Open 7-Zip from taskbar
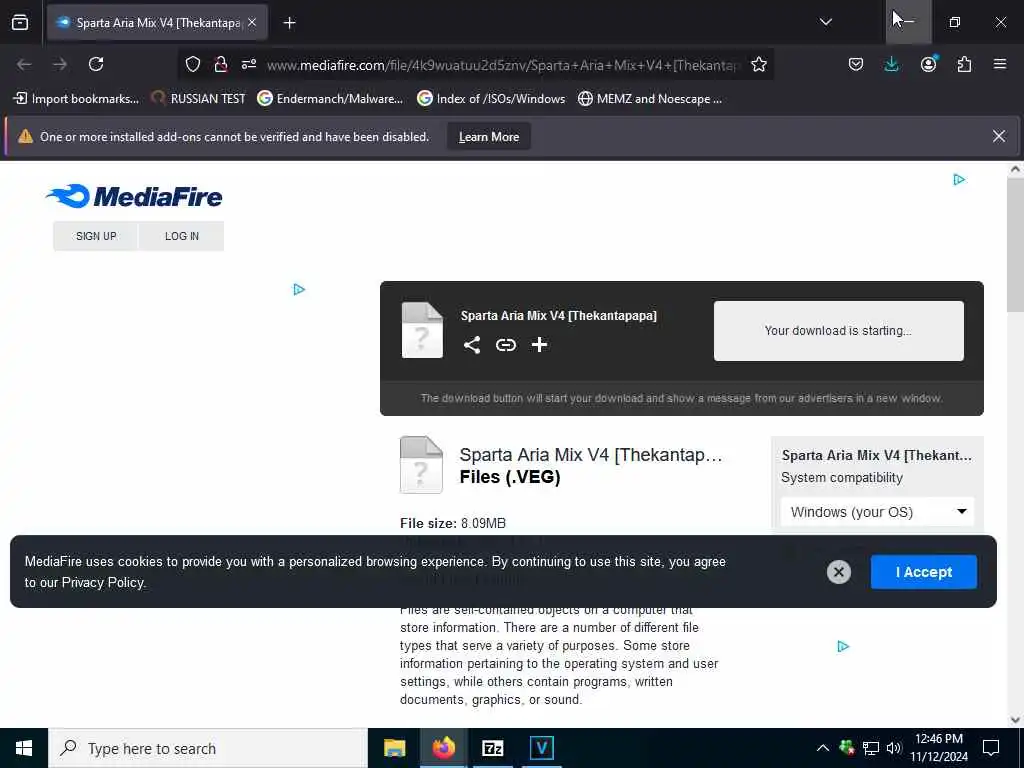The height and width of the screenshot is (768, 1024). click(x=492, y=748)
